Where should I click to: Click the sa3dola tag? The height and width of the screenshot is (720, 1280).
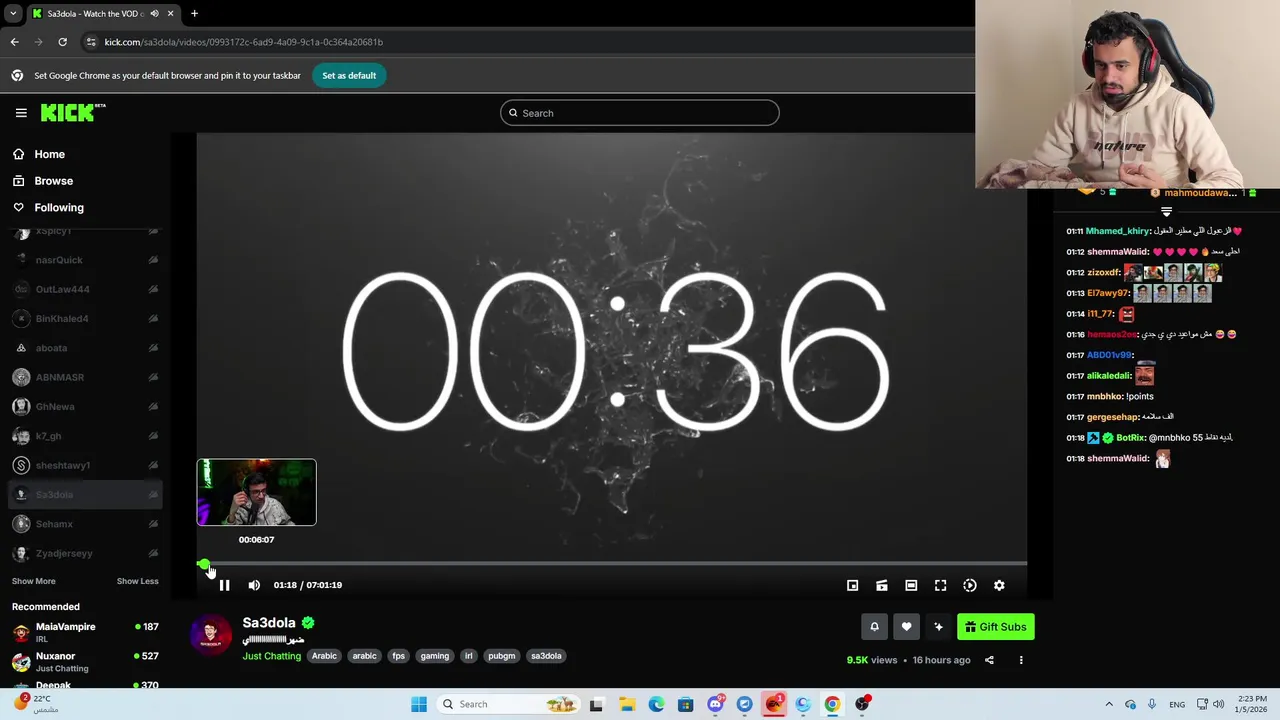click(x=546, y=656)
